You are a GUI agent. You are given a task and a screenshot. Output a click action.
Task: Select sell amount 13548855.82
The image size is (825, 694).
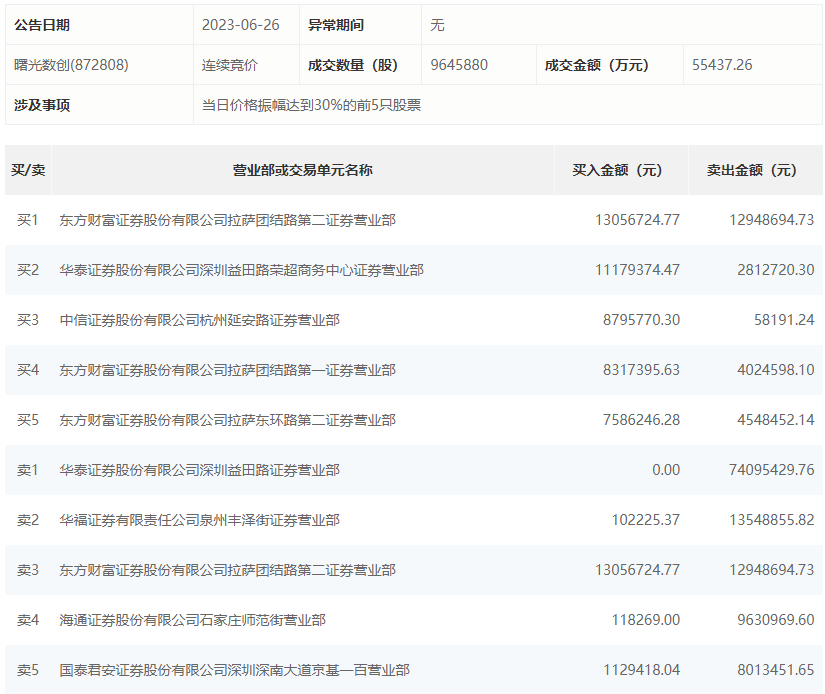[771, 519]
